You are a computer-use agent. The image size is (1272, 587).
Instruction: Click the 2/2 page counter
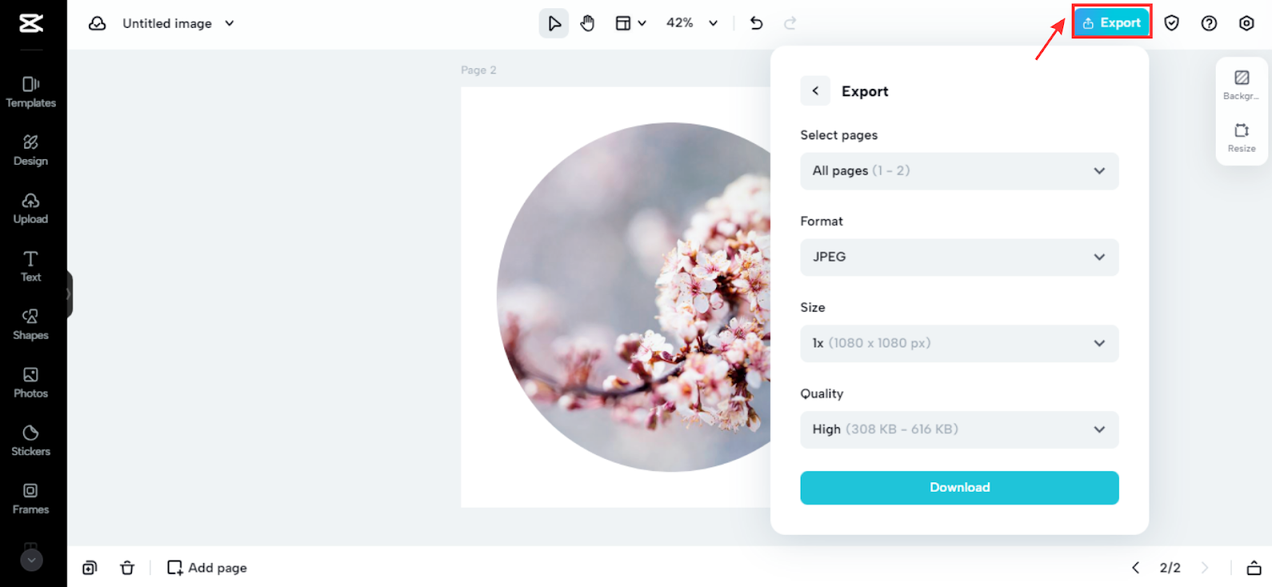[x=1170, y=568]
